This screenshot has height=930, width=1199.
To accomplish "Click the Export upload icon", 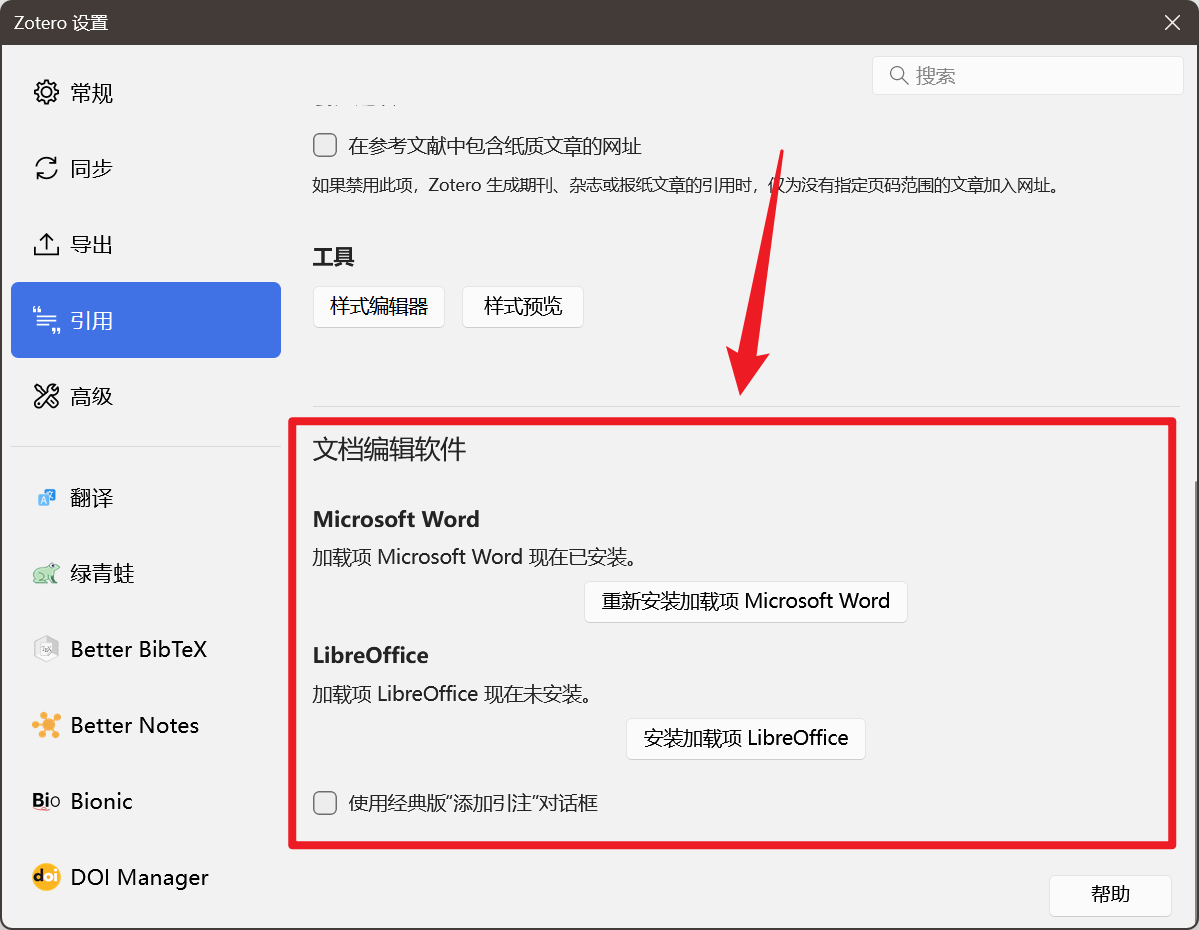I will tap(46, 244).
